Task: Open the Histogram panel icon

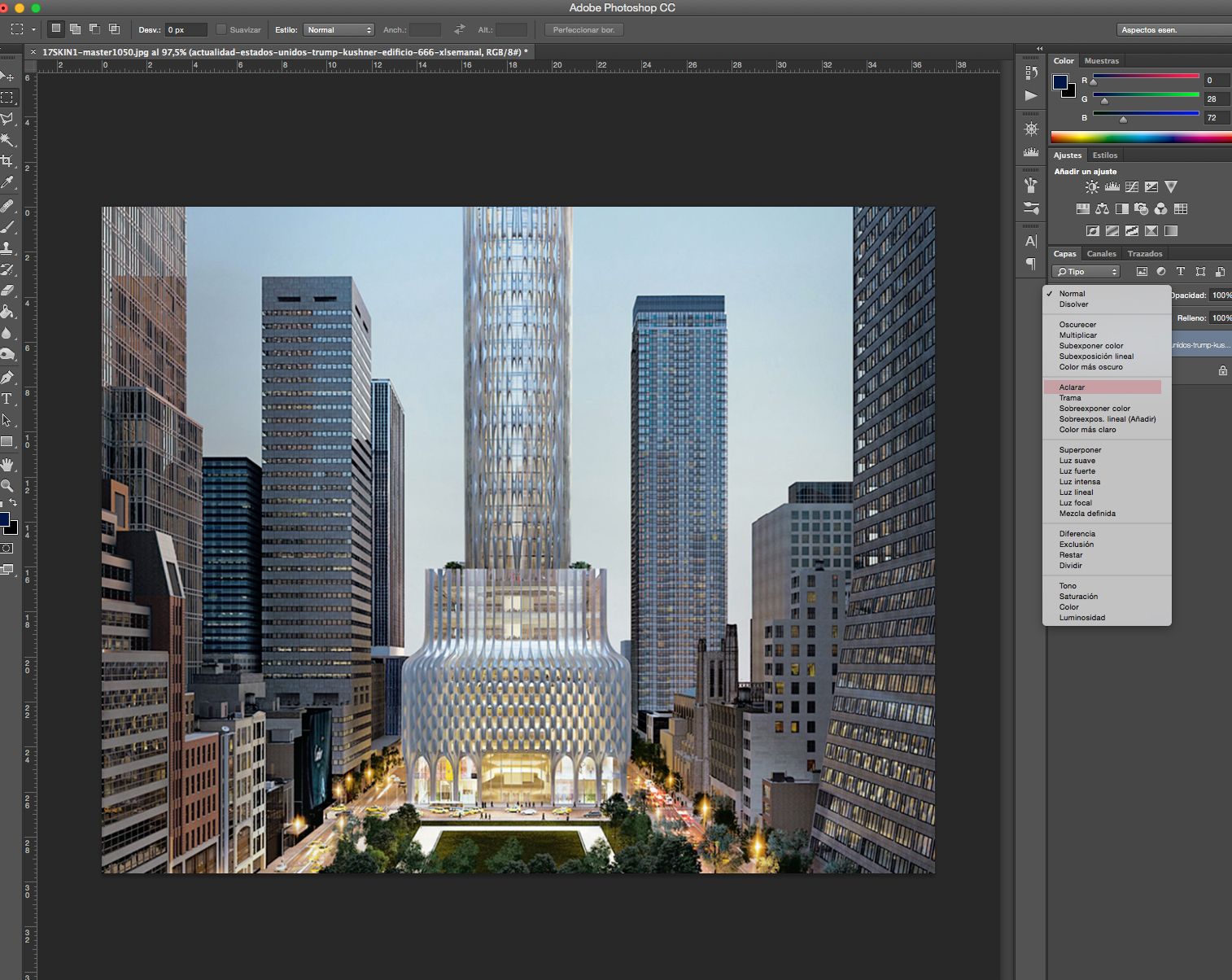Action: point(1031,152)
